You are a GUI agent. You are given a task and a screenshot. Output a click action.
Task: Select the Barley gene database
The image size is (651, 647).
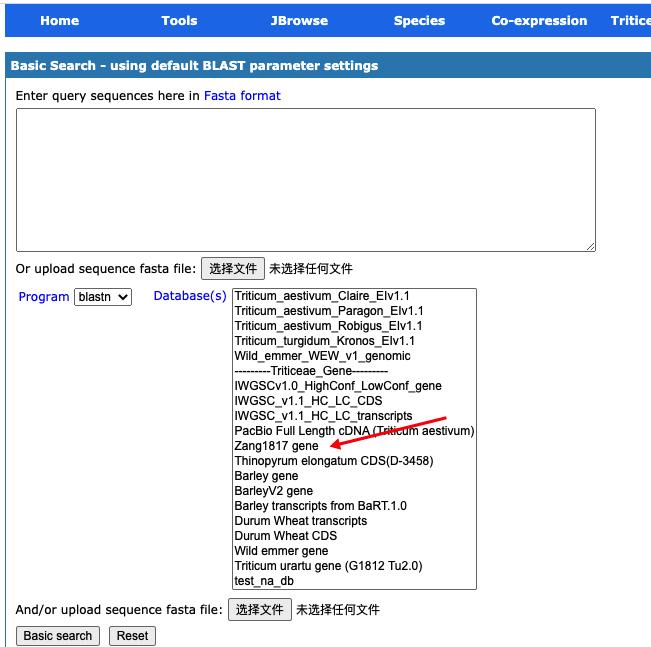point(354,475)
